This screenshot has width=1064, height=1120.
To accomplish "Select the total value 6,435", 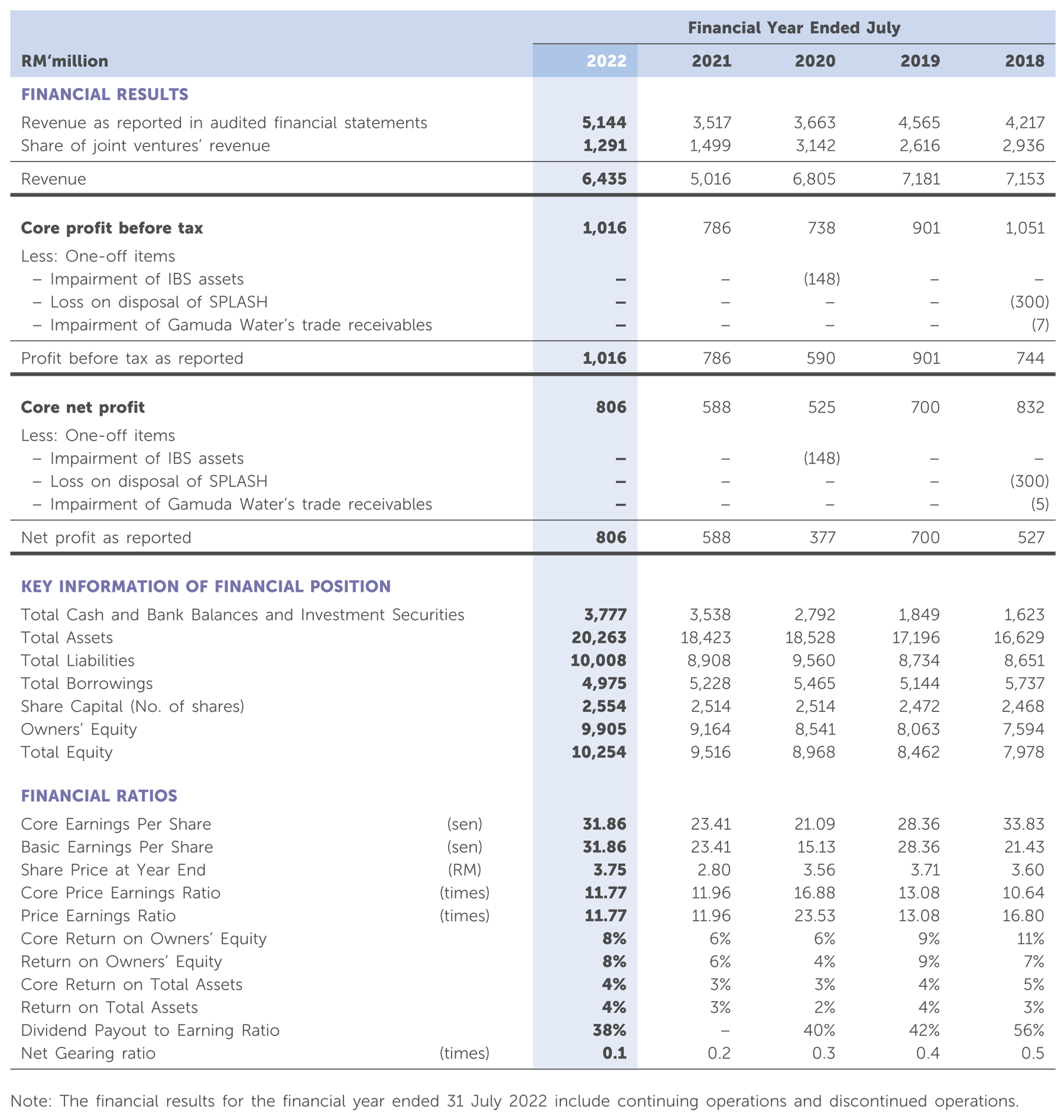I will (x=604, y=177).
